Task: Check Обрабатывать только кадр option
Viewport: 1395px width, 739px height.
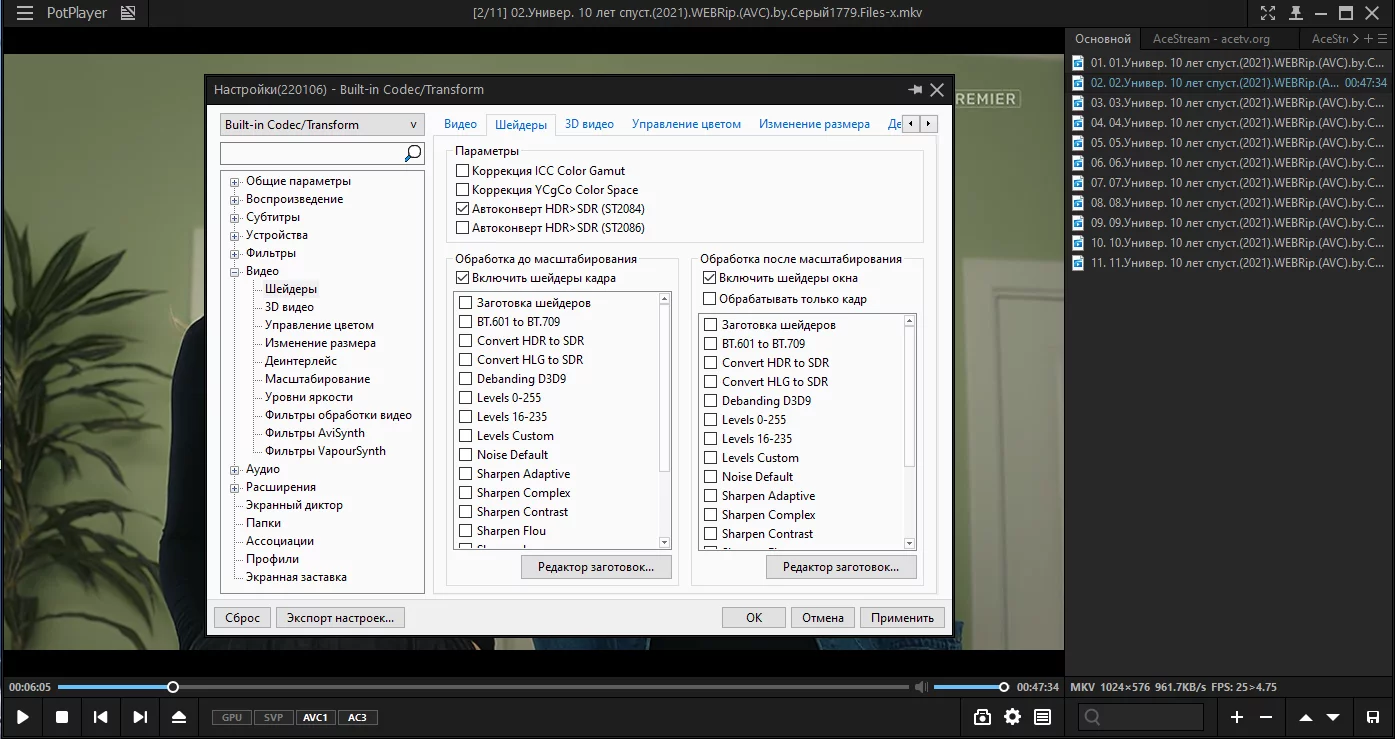Action: [x=710, y=299]
